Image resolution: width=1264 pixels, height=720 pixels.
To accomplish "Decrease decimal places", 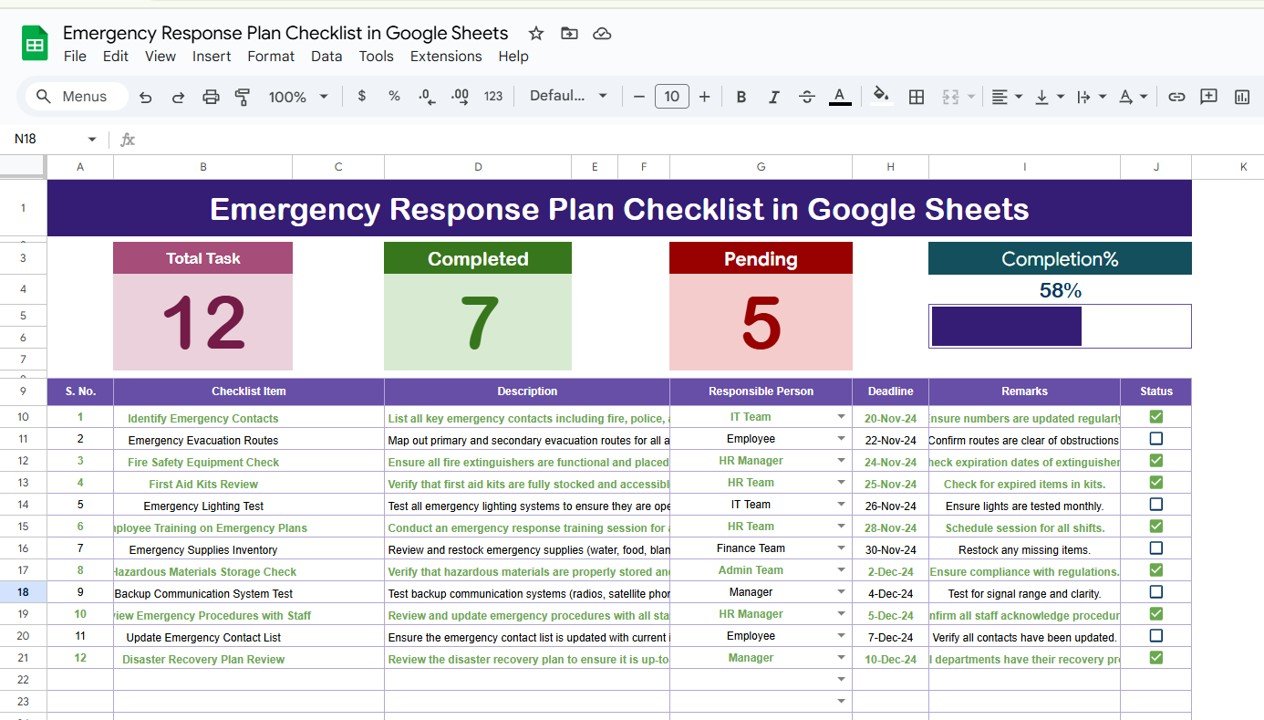I will tap(427, 96).
